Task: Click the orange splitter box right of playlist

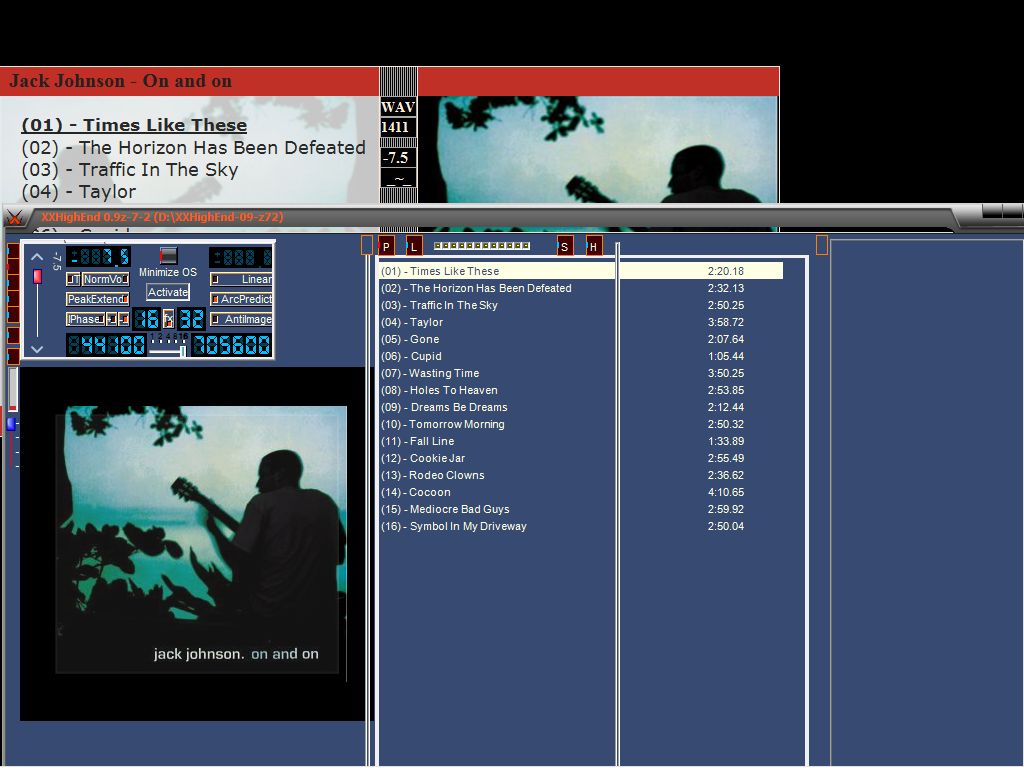Action: pos(822,245)
